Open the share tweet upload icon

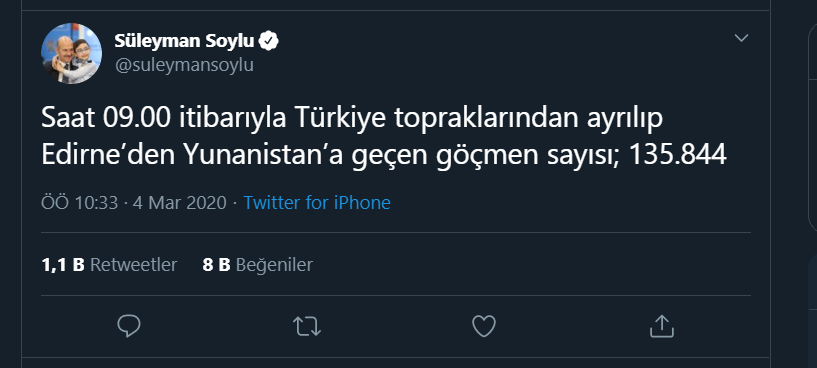tap(662, 326)
